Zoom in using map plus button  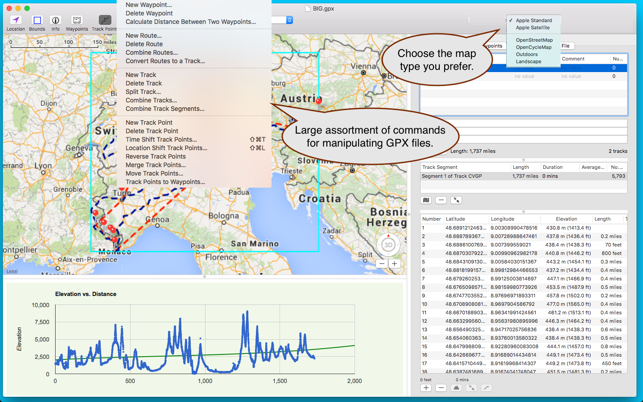click(x=395, y=264)
